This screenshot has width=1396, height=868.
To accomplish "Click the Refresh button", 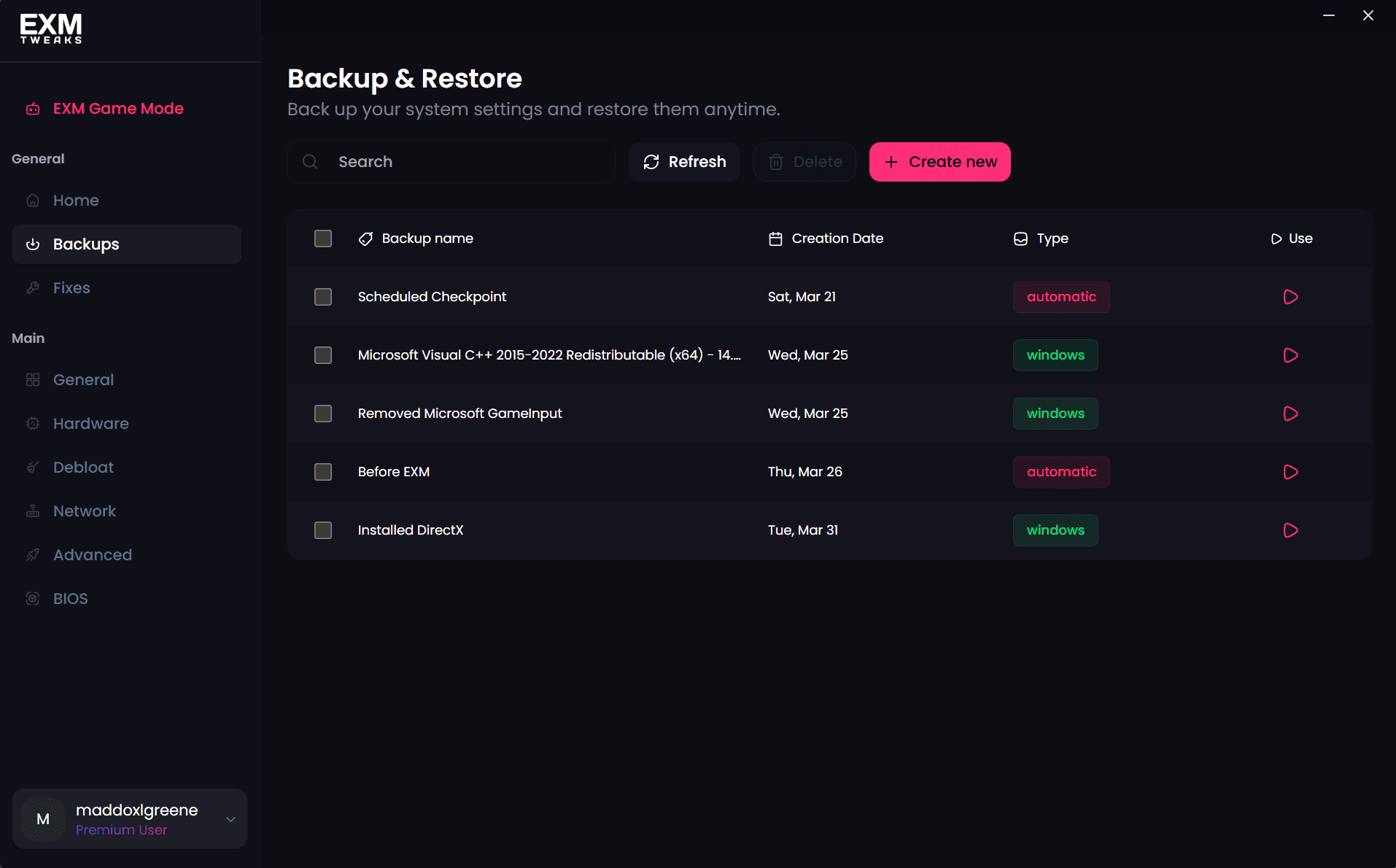I will [683, 161].
